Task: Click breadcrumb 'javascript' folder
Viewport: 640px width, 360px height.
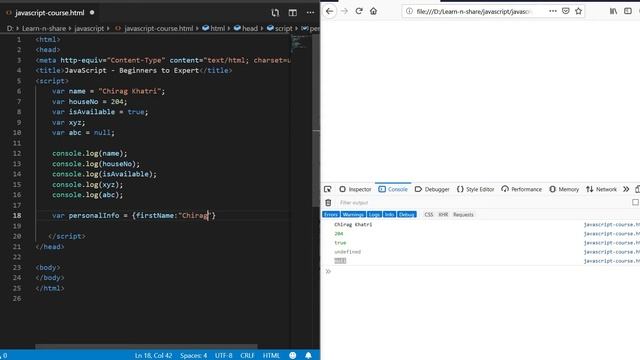Action: point(89,28)
